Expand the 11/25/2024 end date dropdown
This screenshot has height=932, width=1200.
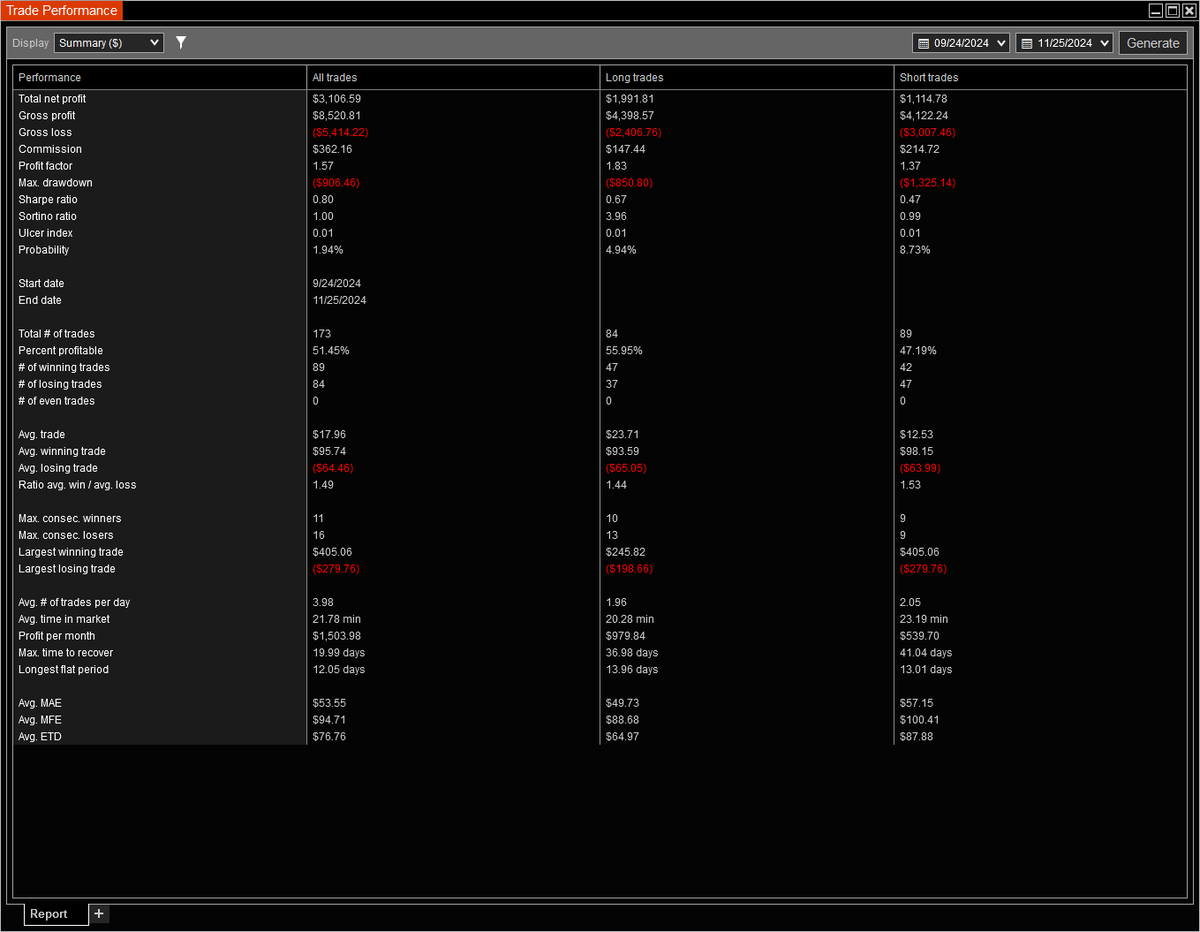[x=1104, y=43]
